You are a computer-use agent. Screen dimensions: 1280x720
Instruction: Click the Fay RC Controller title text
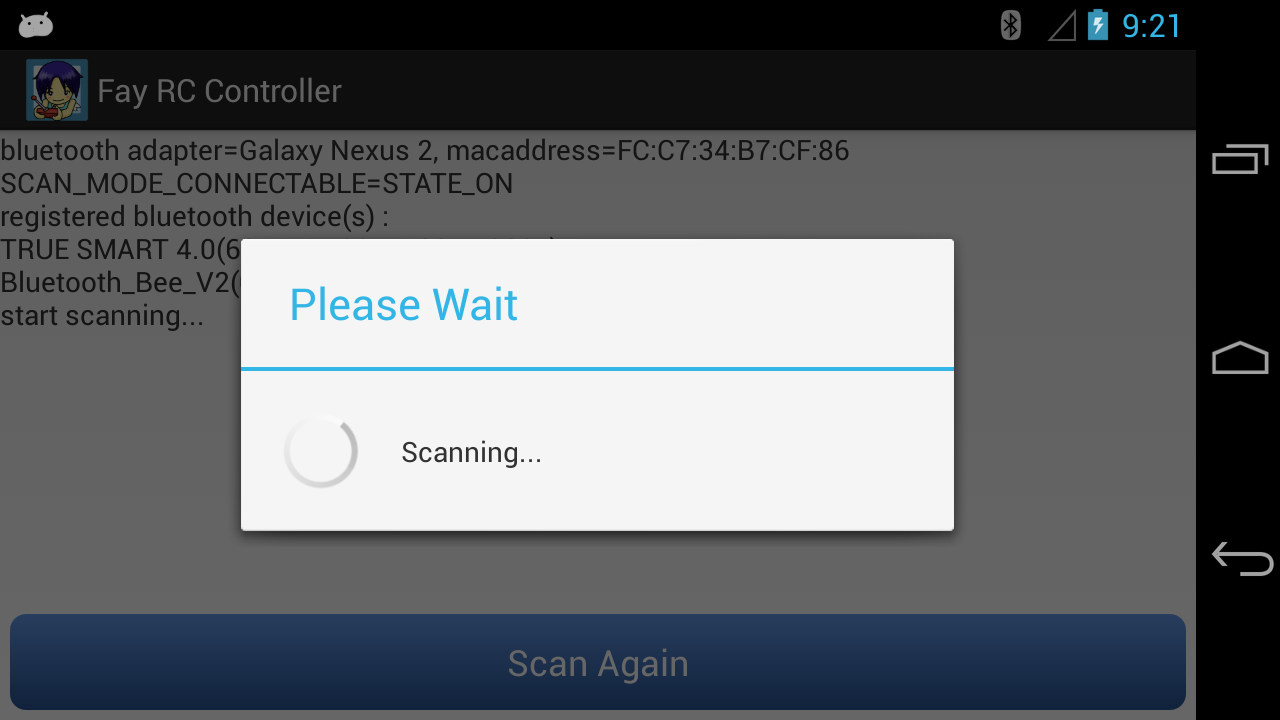(219, 91)
